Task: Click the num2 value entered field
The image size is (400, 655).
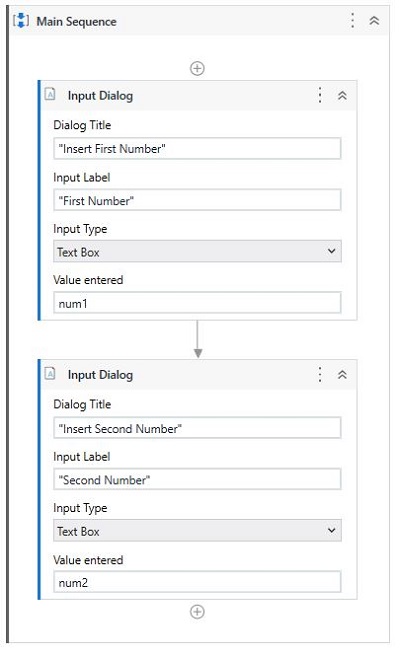Action: (197, 582)
